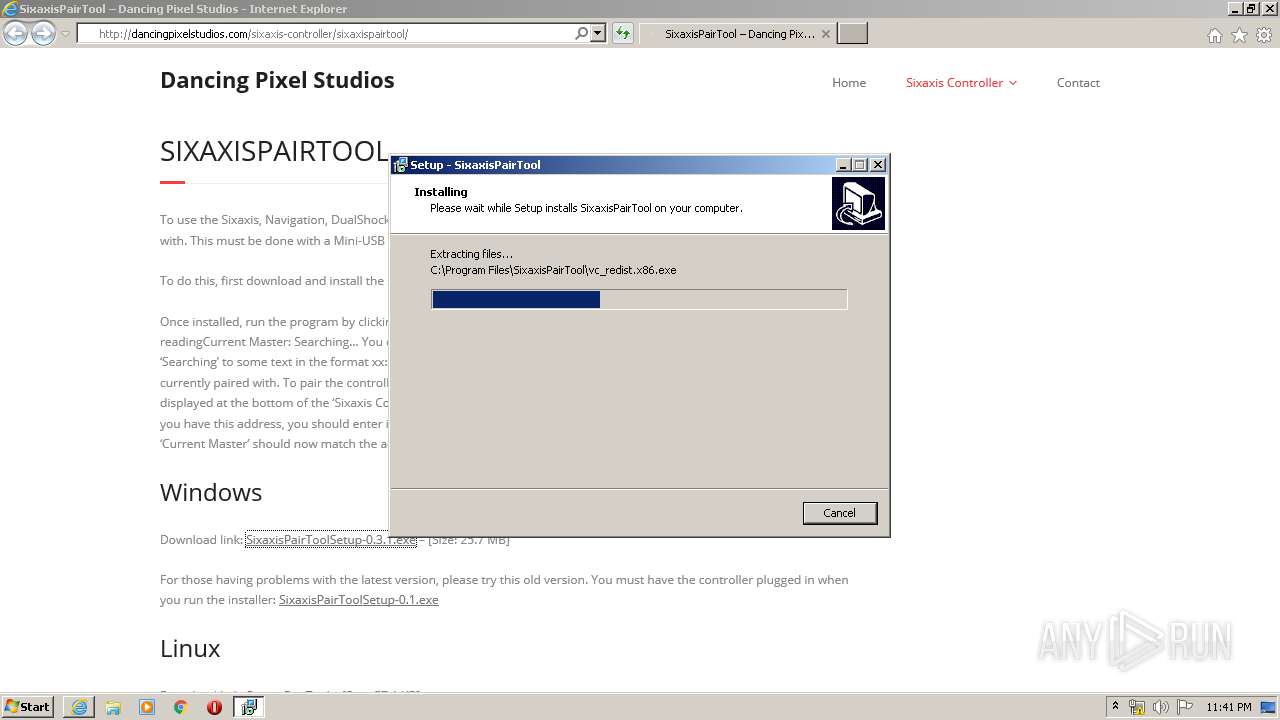Switch to the Setup installer taskbar item
This screenshot has width=1280, height=720.
[249, 707]
